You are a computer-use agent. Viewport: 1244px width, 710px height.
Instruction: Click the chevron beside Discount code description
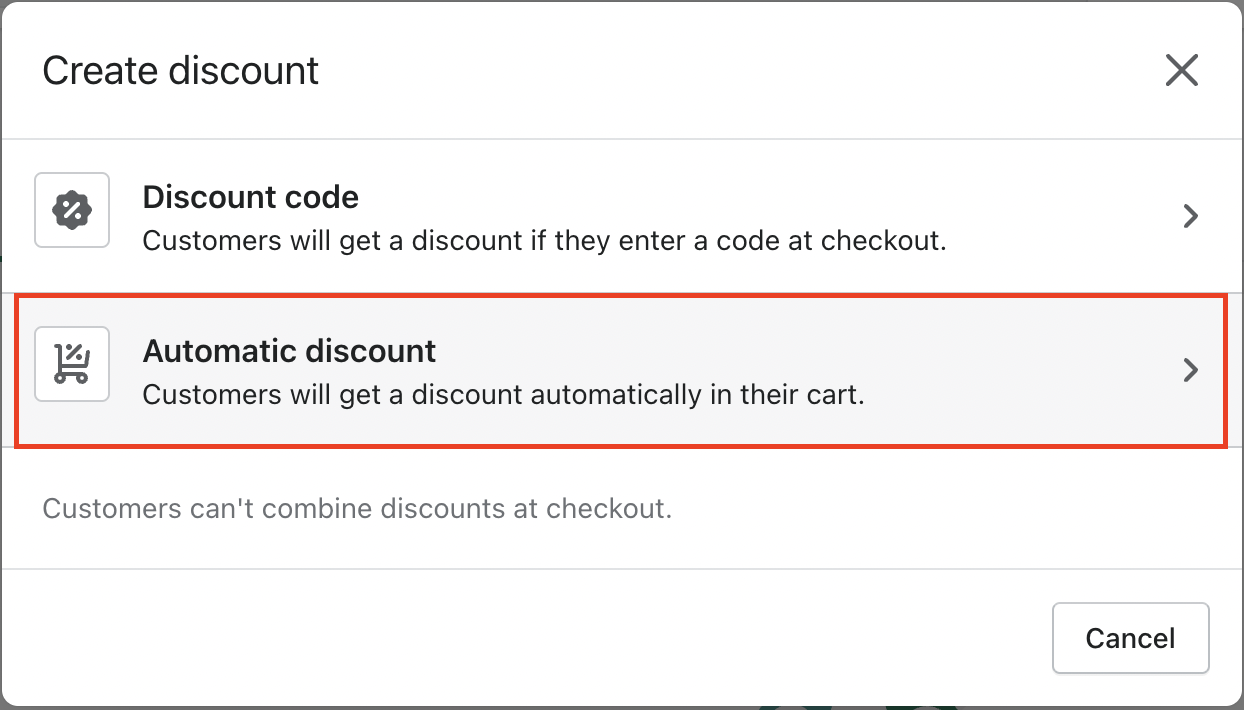1190,216
